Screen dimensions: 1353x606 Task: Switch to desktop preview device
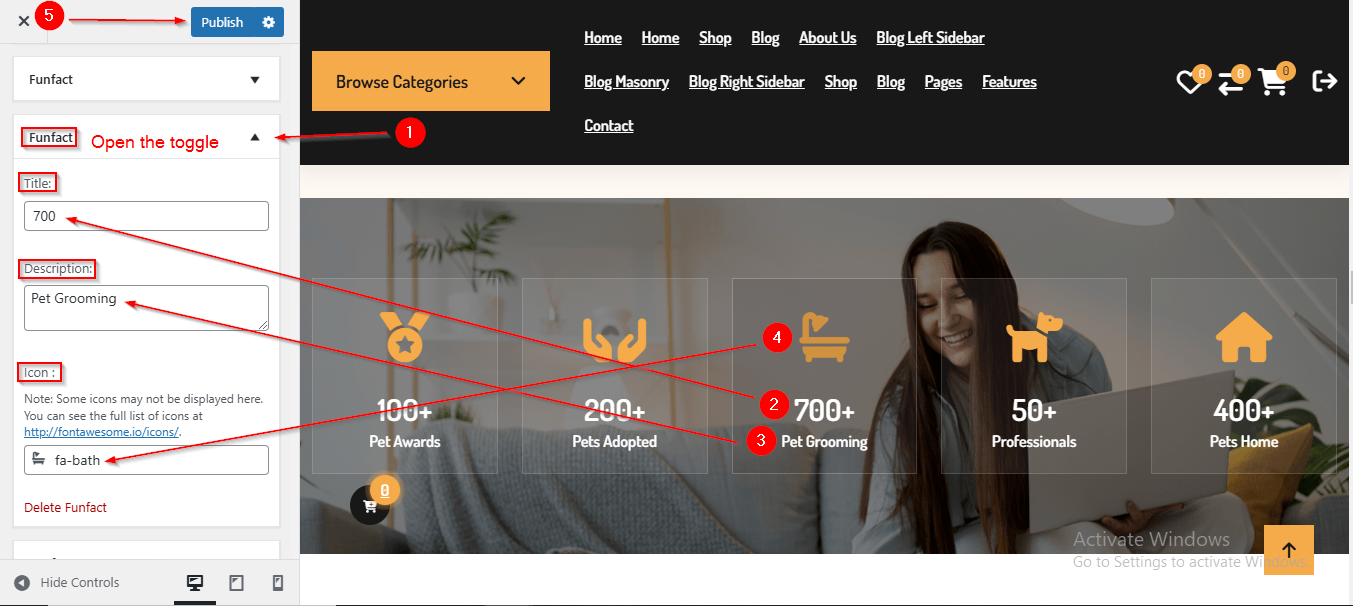195,583
